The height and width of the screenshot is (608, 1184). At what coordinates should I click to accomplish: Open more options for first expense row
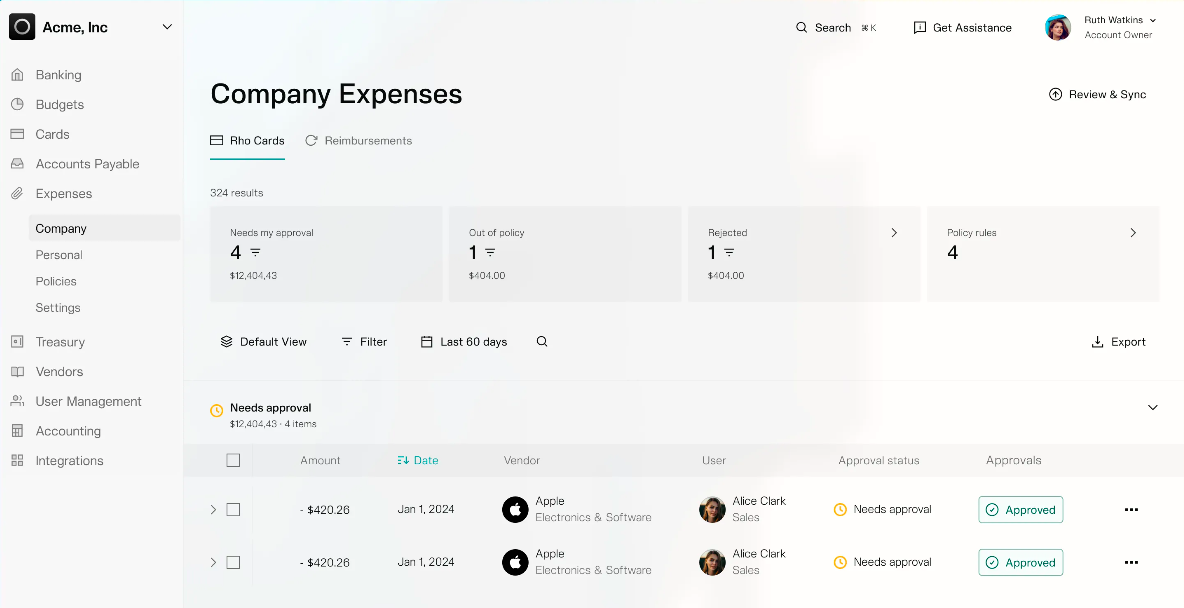pyautogui.click(x=1131, y=510)
